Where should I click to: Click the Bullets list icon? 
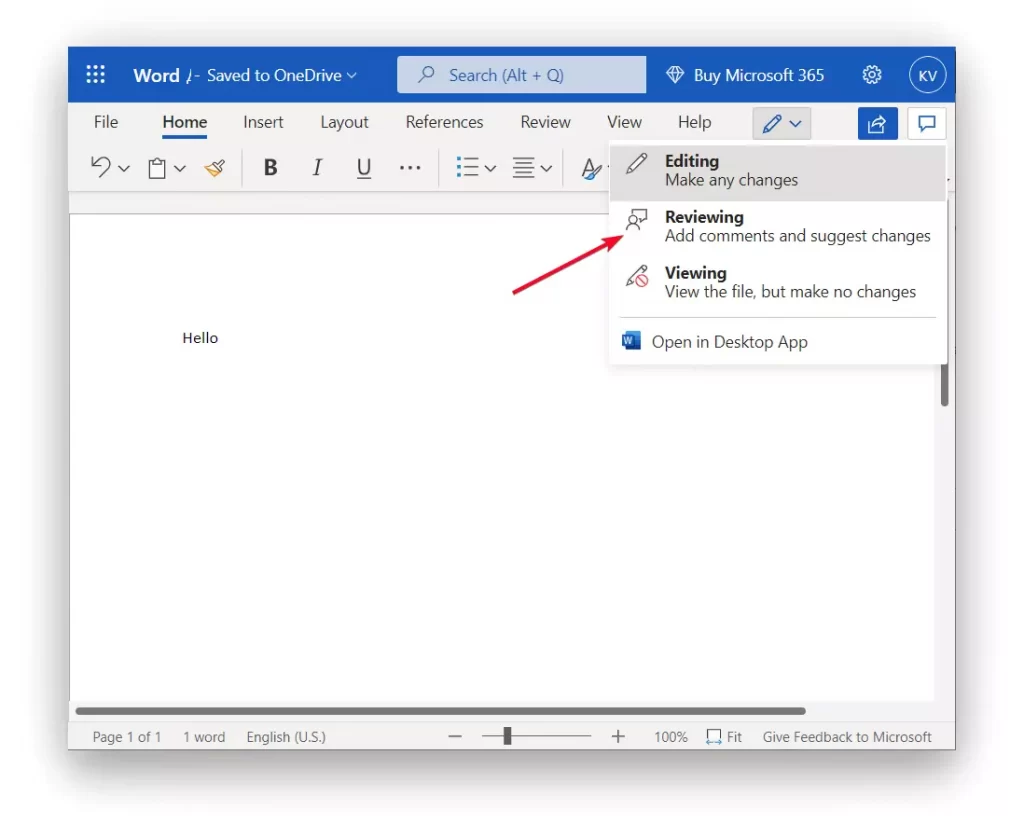tap(468, 168)
